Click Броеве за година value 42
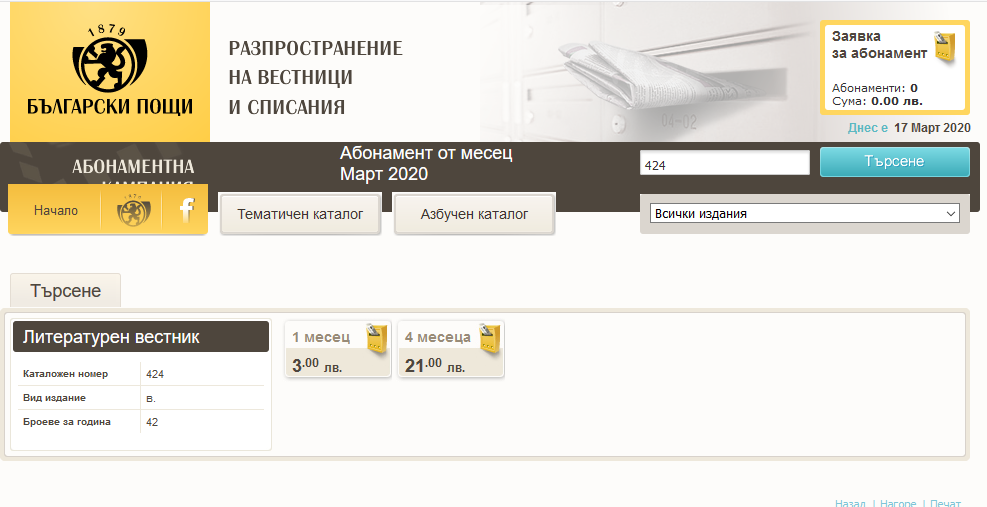This screenshot has width=987, height=507. (x=152, y=422)
